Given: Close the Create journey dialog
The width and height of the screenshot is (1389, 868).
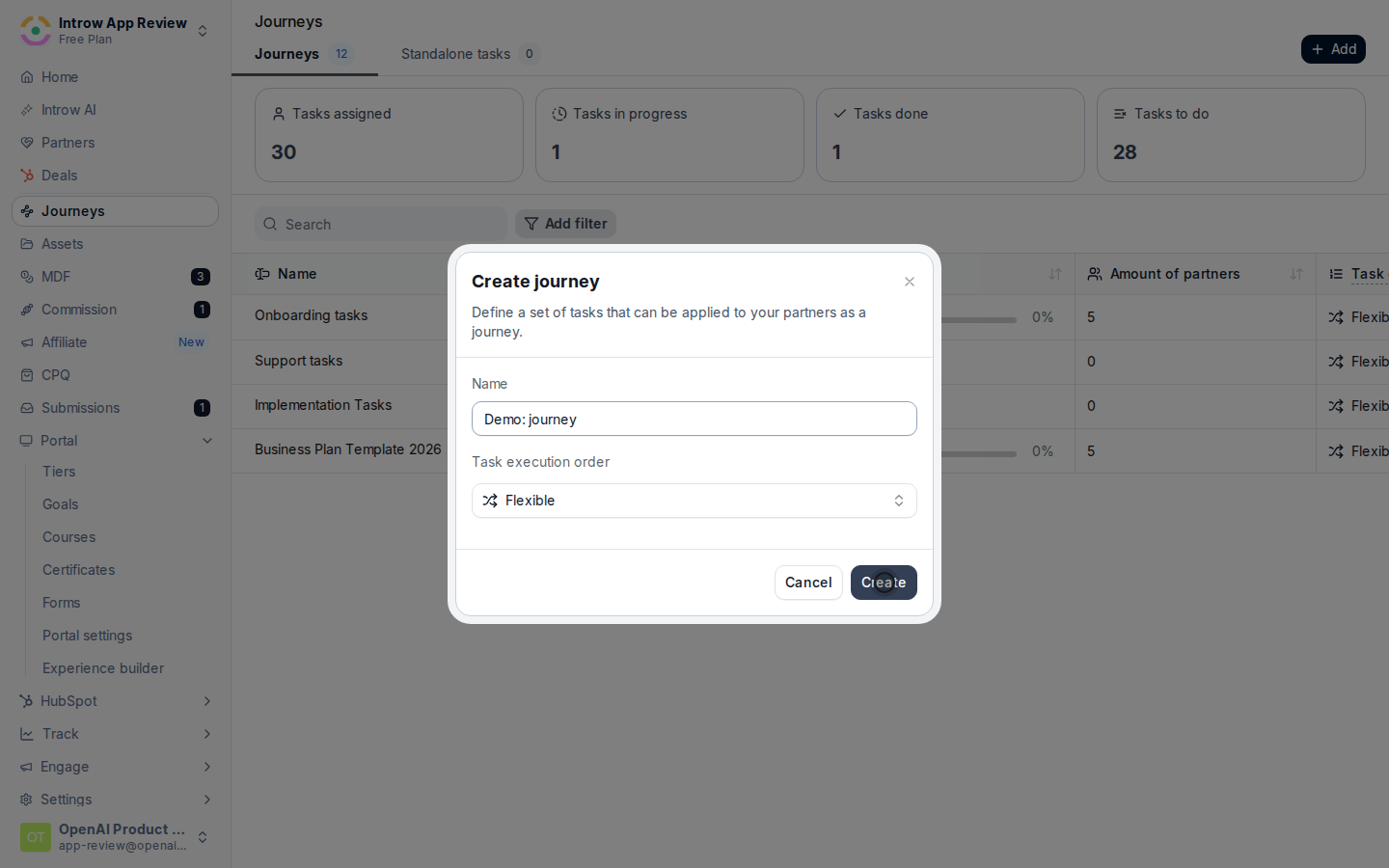Looking at the screenshot, I should tap(910, 282).
